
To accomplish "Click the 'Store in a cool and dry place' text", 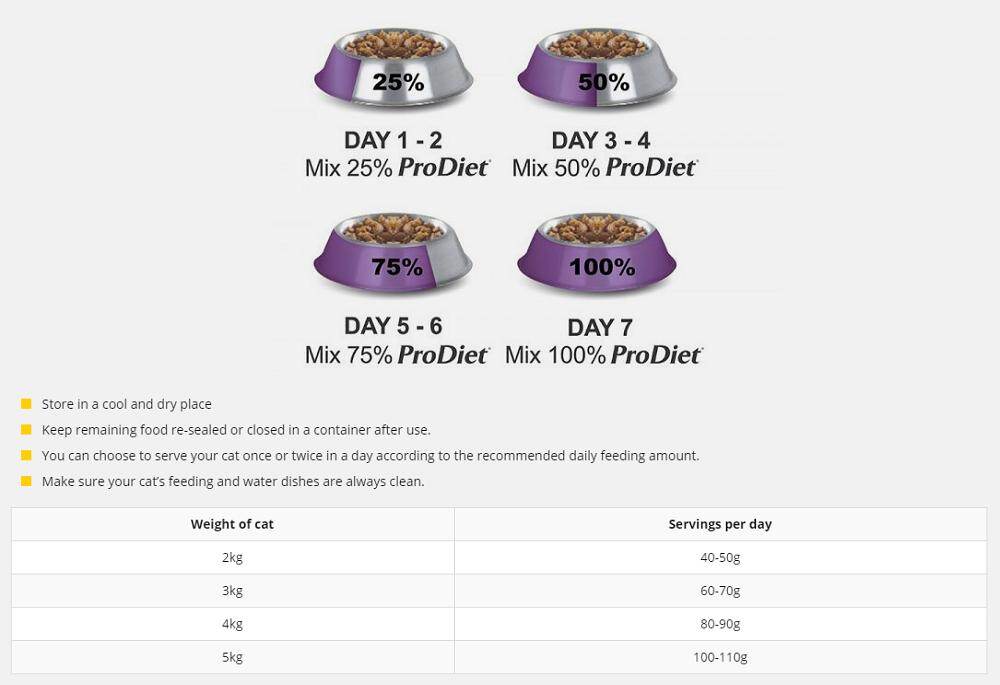I will 127,404.
